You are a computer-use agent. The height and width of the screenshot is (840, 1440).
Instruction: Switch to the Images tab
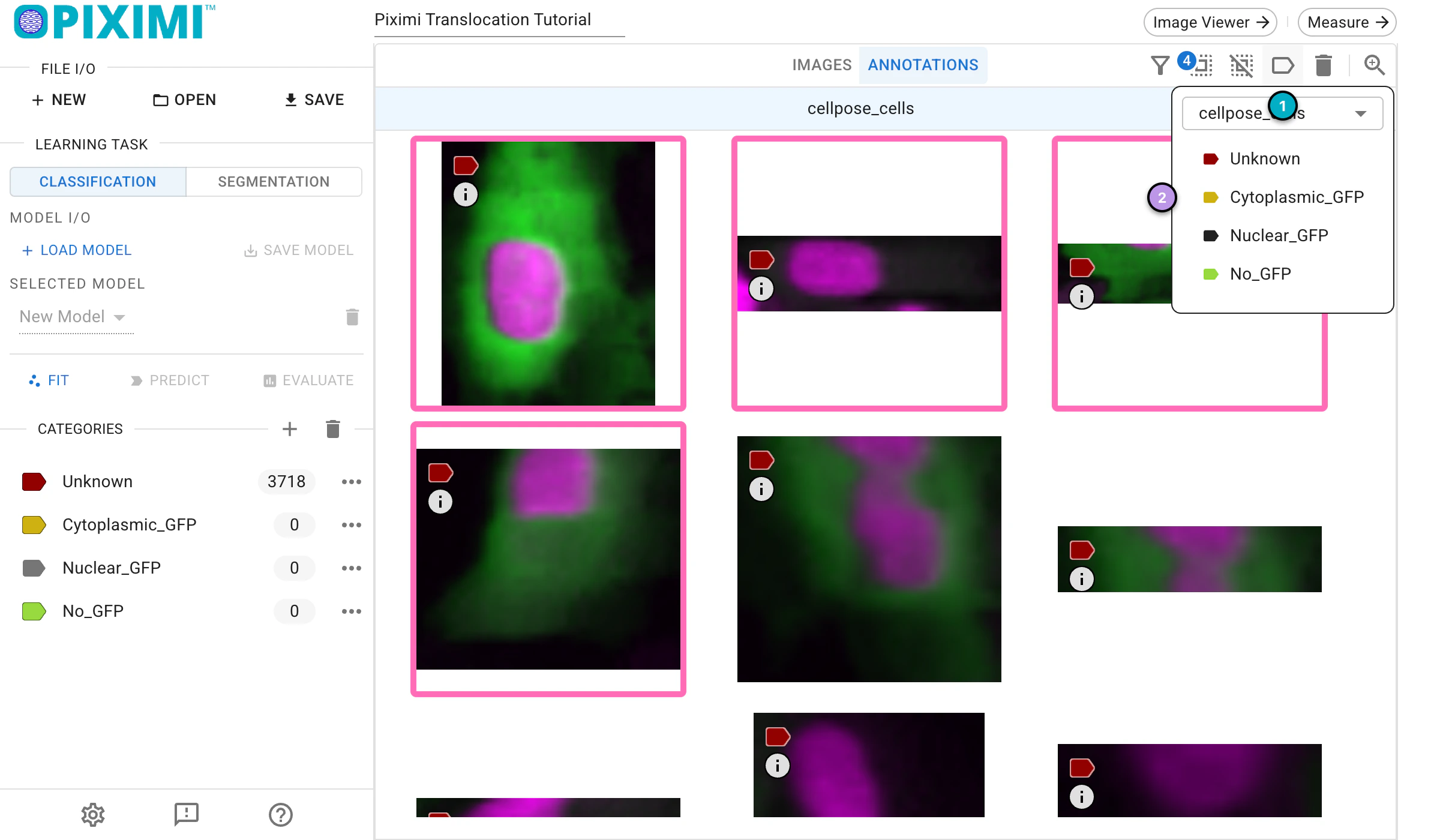coord(822,65)
